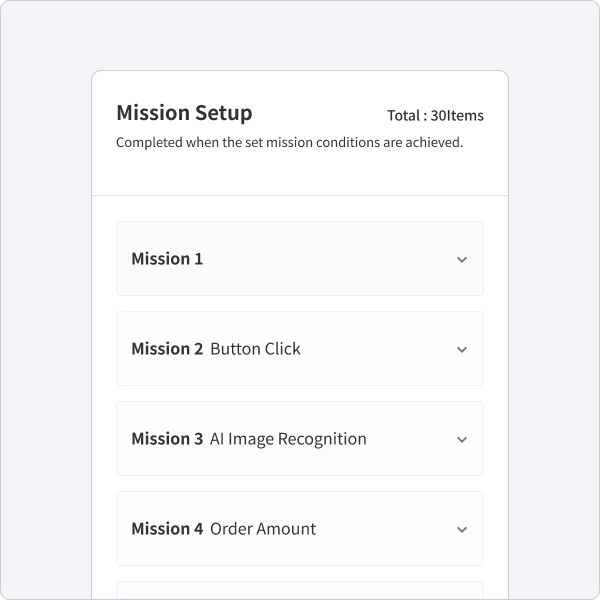Expand the Mission 2 Button Click panel
This screenshot has width=600, height=600.
tap(300, 348)
